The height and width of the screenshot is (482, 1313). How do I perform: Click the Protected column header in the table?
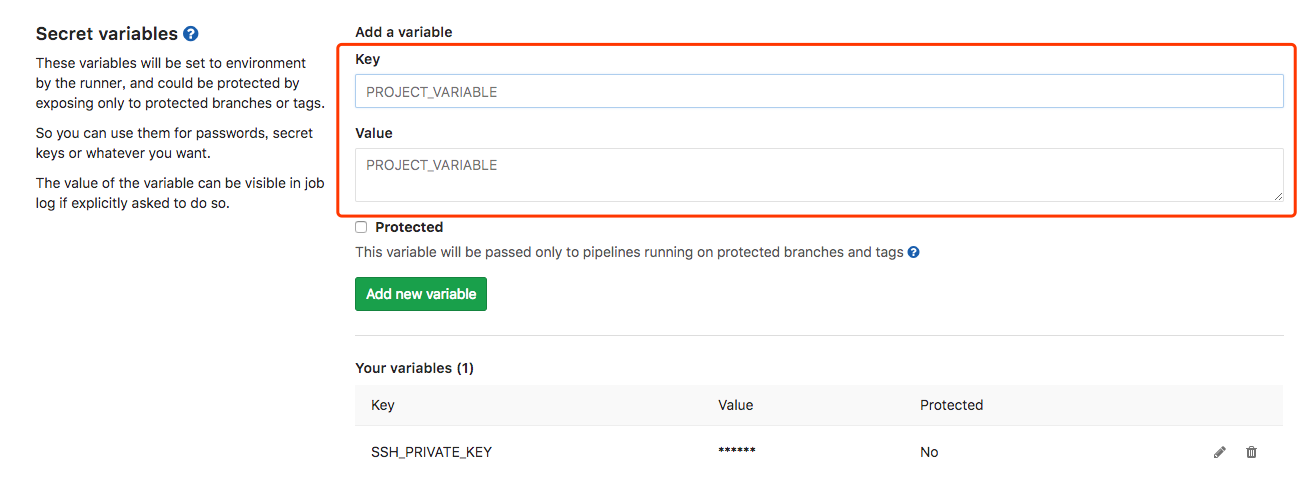coord(952,405)
